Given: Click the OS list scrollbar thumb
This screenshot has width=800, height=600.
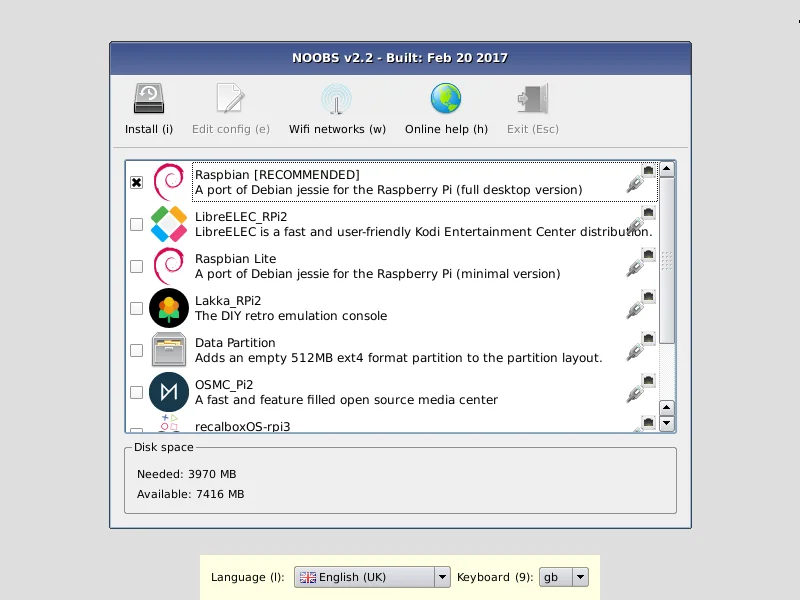Looking at the screenshot, I should click(667, 261).
